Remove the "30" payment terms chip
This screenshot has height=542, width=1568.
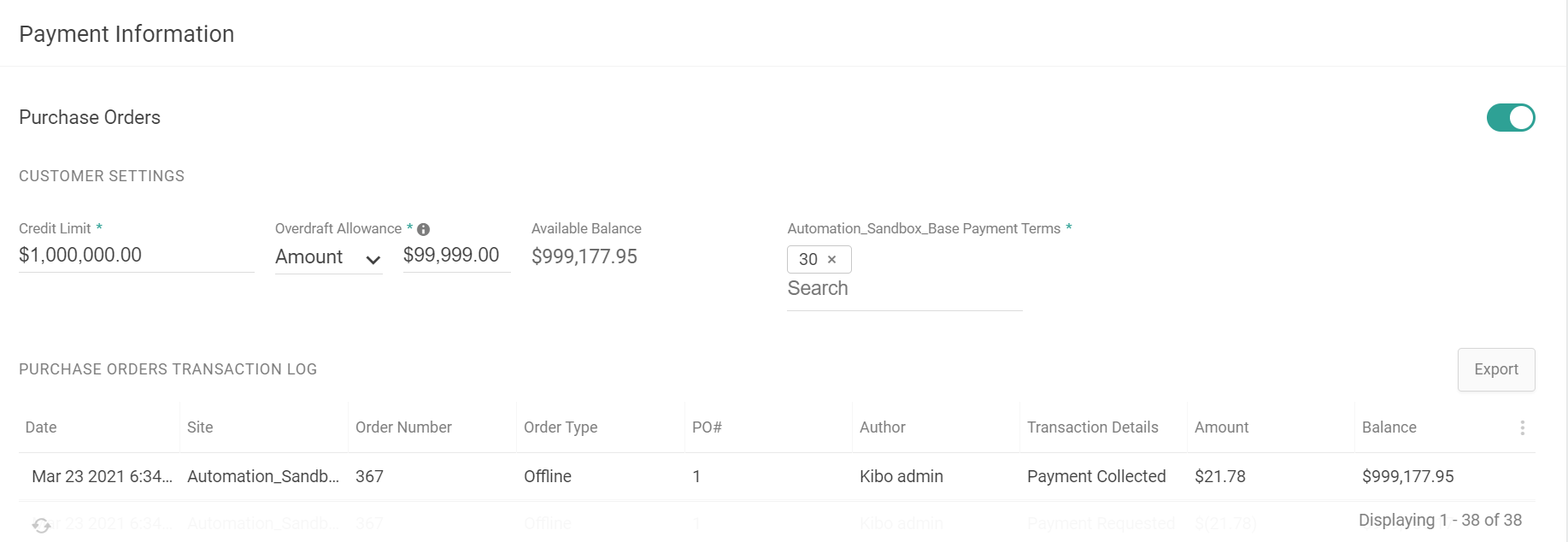pyautogui.click(x=833, y=259)
